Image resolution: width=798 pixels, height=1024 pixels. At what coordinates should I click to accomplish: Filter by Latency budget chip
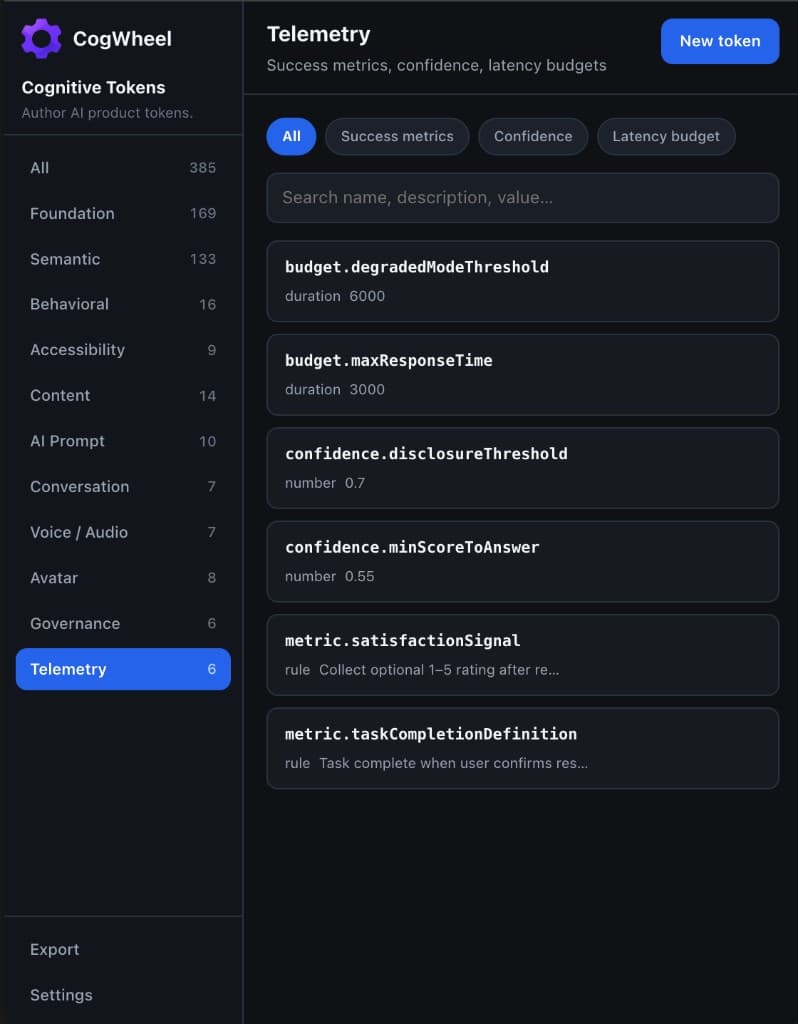tap(666, 136)
